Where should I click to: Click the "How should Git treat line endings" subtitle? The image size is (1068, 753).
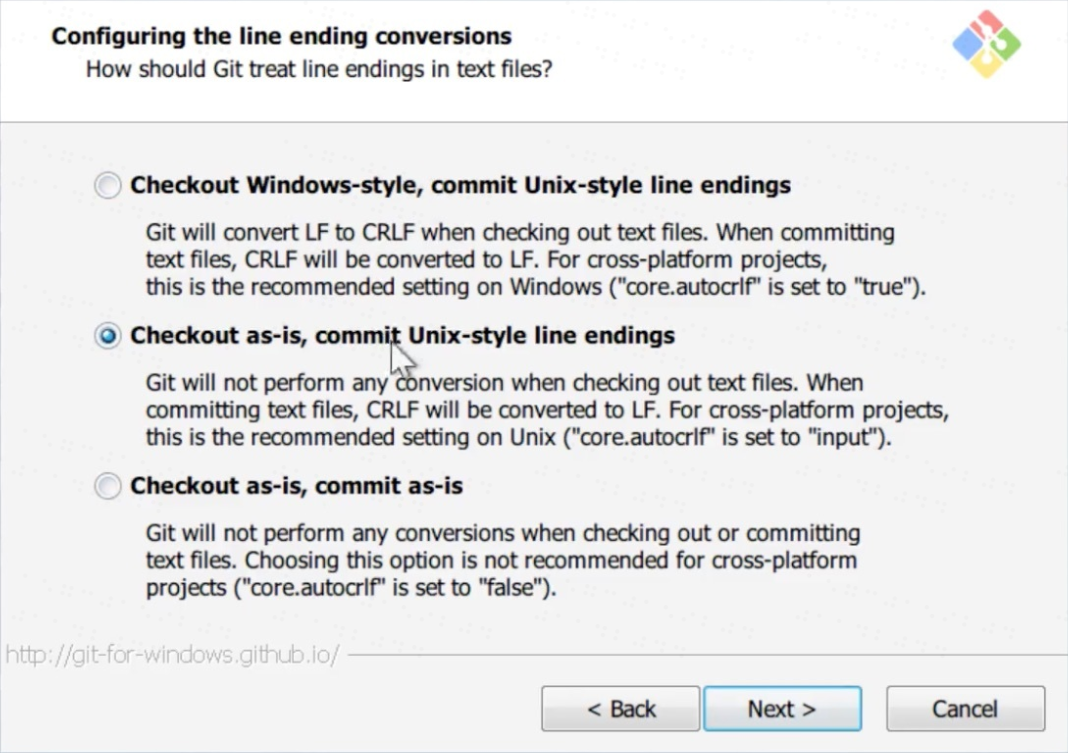[318, 70]
